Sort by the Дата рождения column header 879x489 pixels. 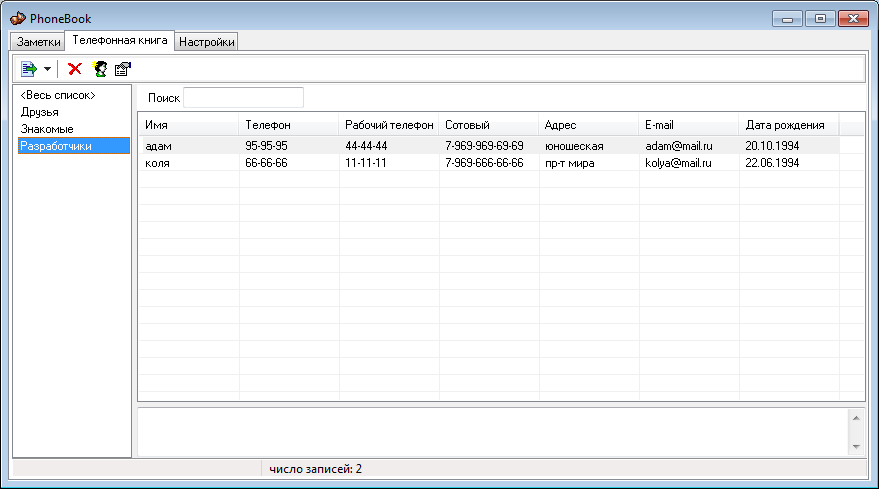(789, 124)
